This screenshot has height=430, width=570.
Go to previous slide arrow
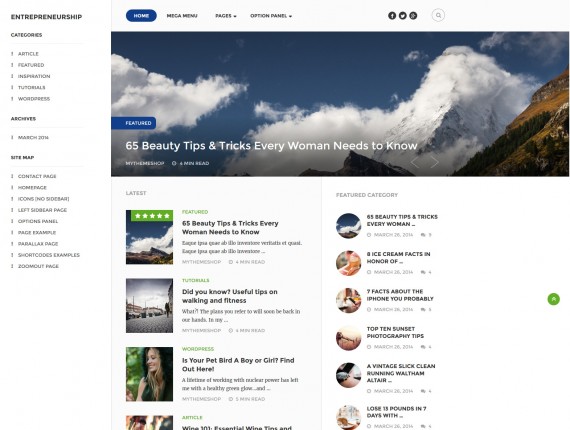415,162
